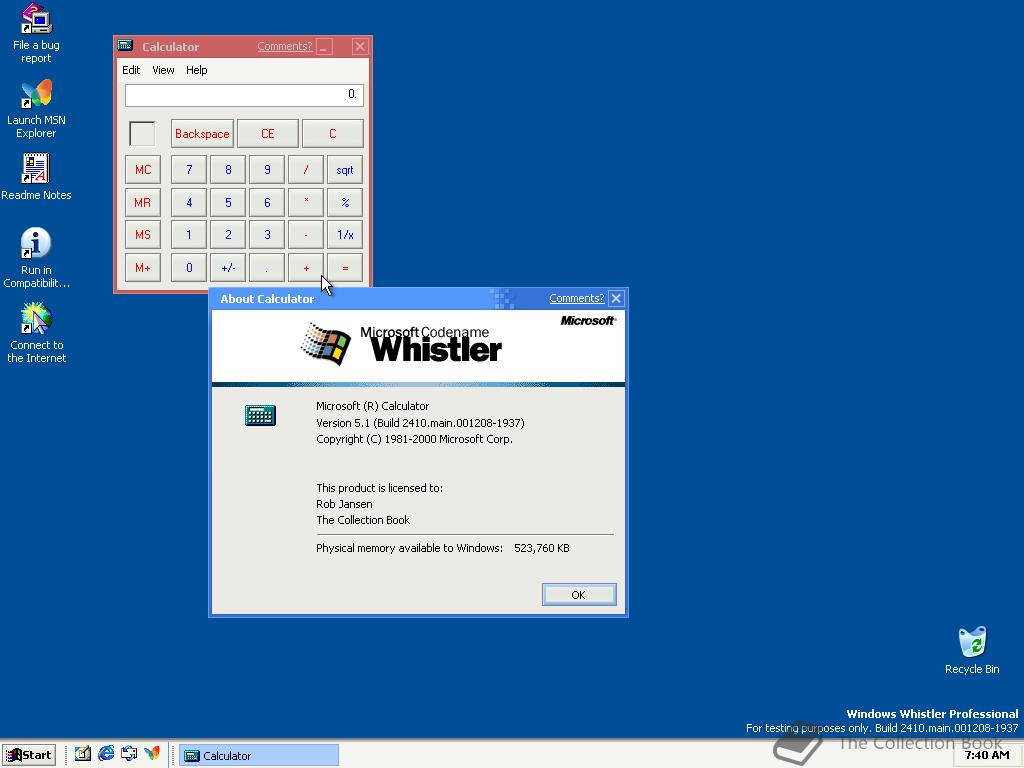Click digit 0 on the Calculator
The width and height of the screenshot is (1024, 768).
pyautogui.click(x=189, y=268)
